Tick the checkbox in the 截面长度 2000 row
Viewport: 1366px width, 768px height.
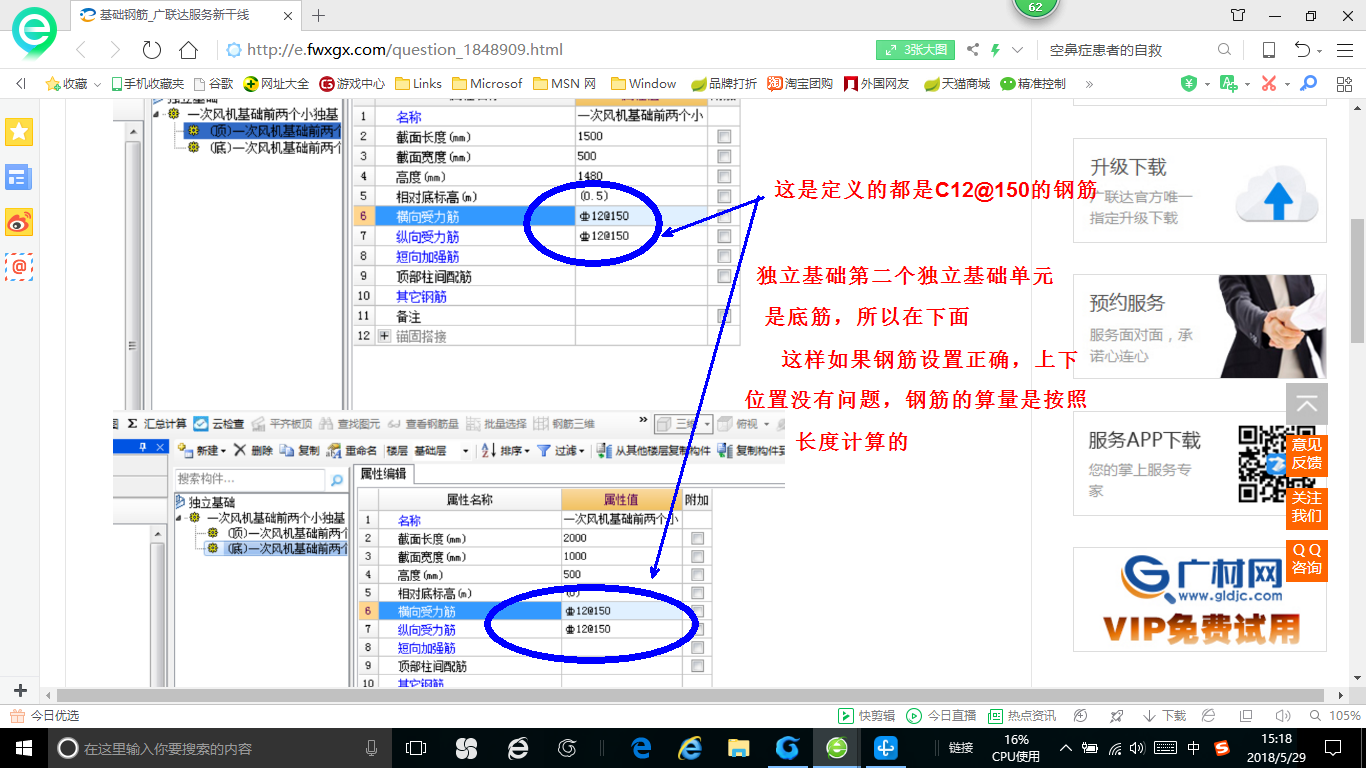697,538
